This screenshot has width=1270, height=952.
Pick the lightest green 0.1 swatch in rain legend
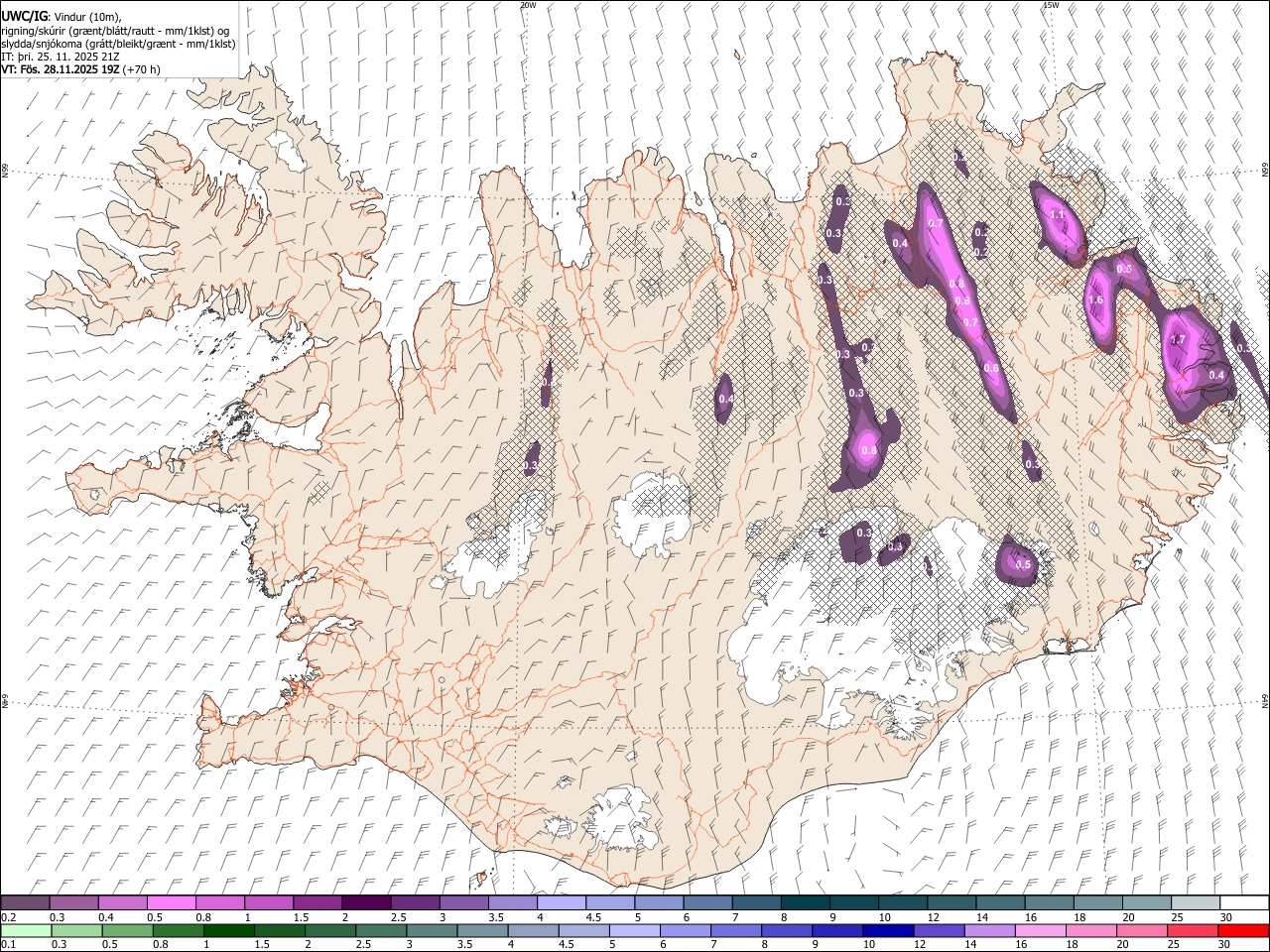(x=26, y=930)
